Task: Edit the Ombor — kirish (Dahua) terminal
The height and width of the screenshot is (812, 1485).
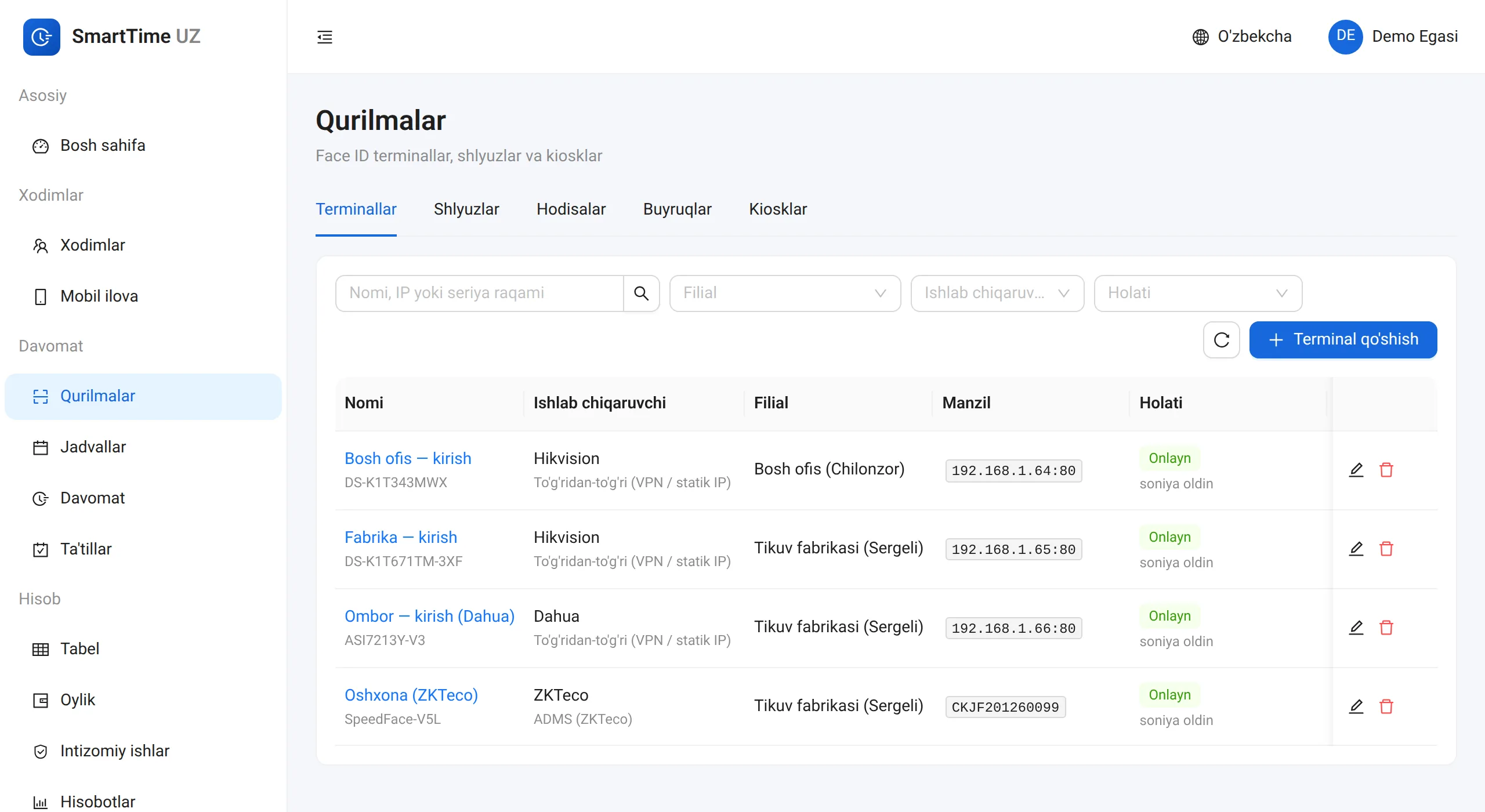Action: pos(1356,628)
